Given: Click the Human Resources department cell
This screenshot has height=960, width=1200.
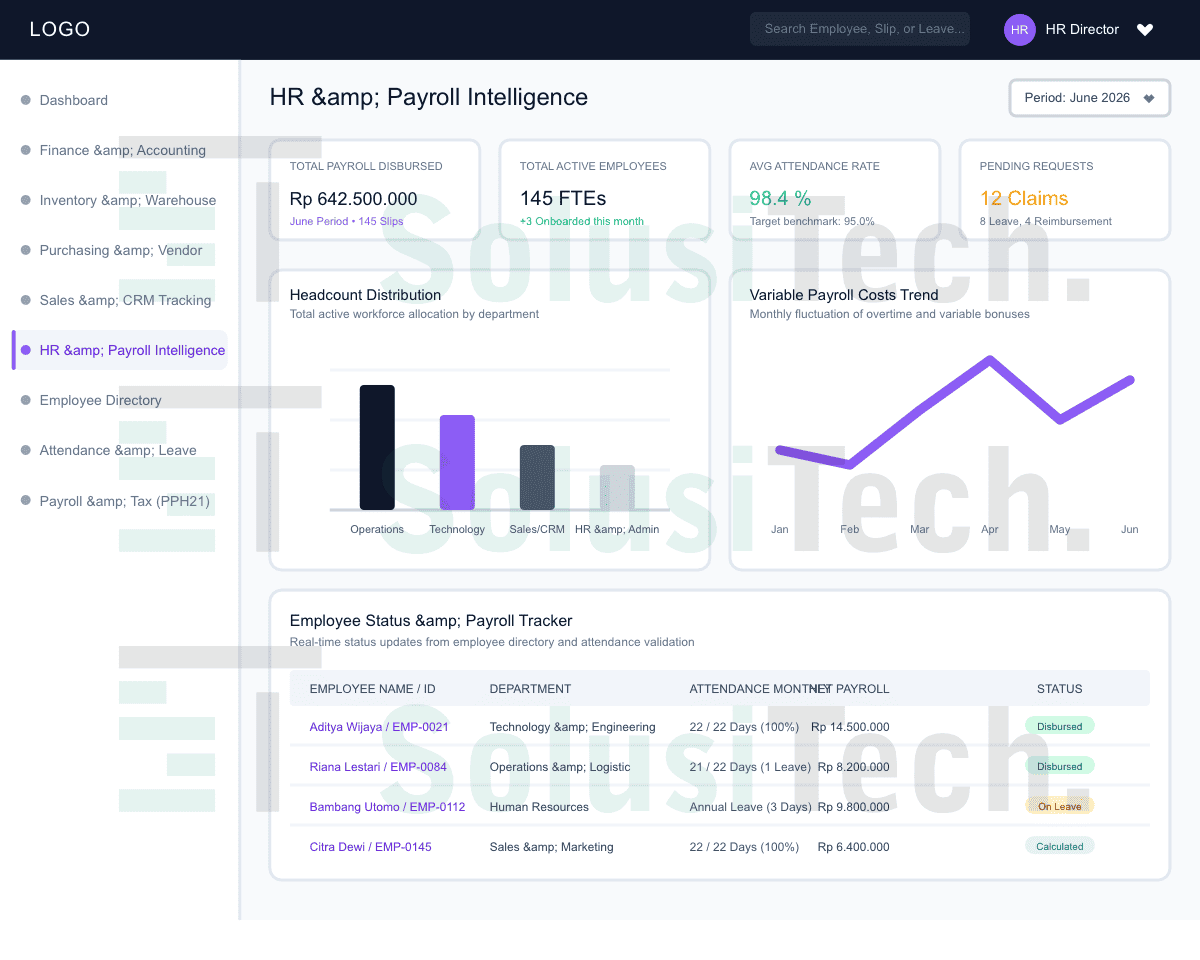Looking at the screenshot, I should (539, 807).
